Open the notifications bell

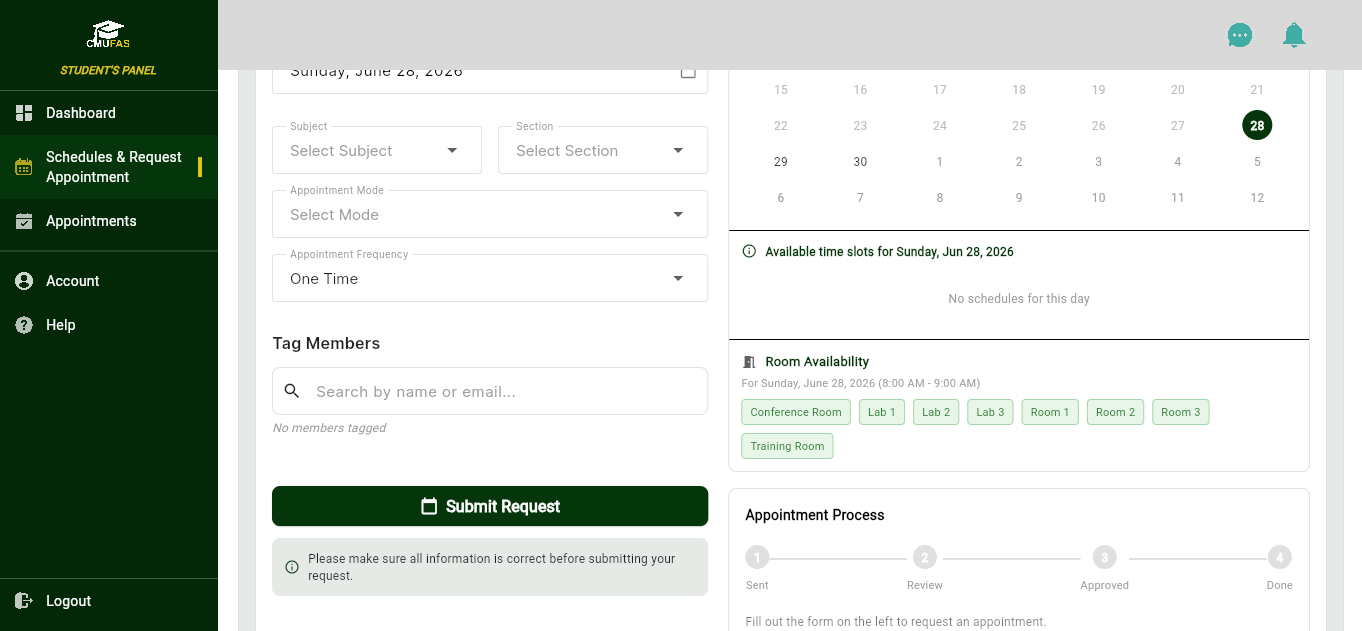click(x=1294, y=35)
